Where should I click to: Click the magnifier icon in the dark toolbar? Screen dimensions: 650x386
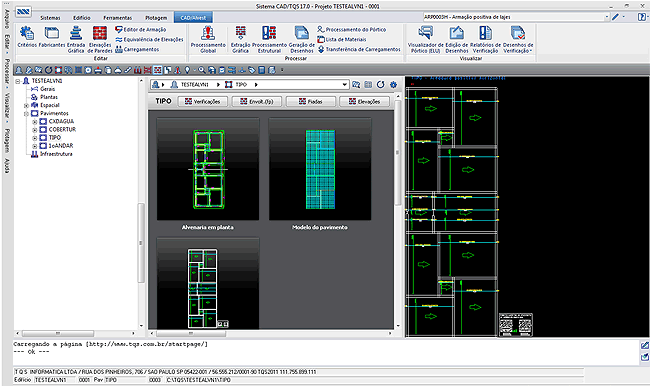click(202, 70)
